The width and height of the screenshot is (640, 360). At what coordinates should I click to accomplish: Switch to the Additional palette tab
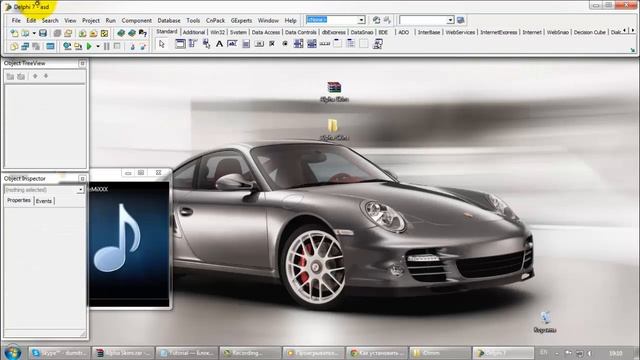[193, 32]
